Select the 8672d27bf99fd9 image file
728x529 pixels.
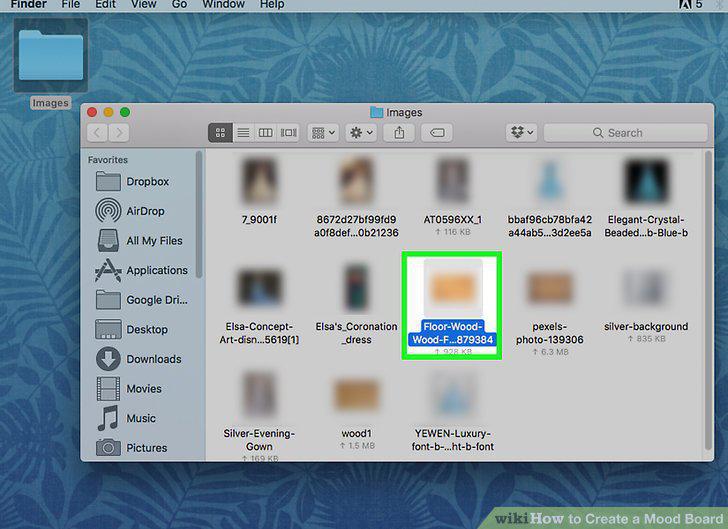[x=356, y=182]
